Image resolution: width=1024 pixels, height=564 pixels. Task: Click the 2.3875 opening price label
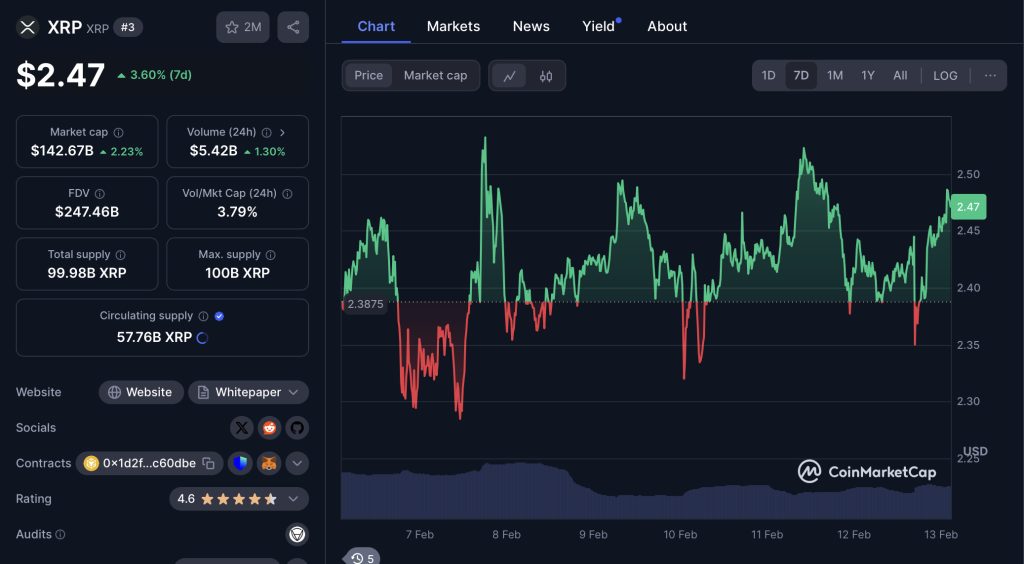tap(365, 304)
